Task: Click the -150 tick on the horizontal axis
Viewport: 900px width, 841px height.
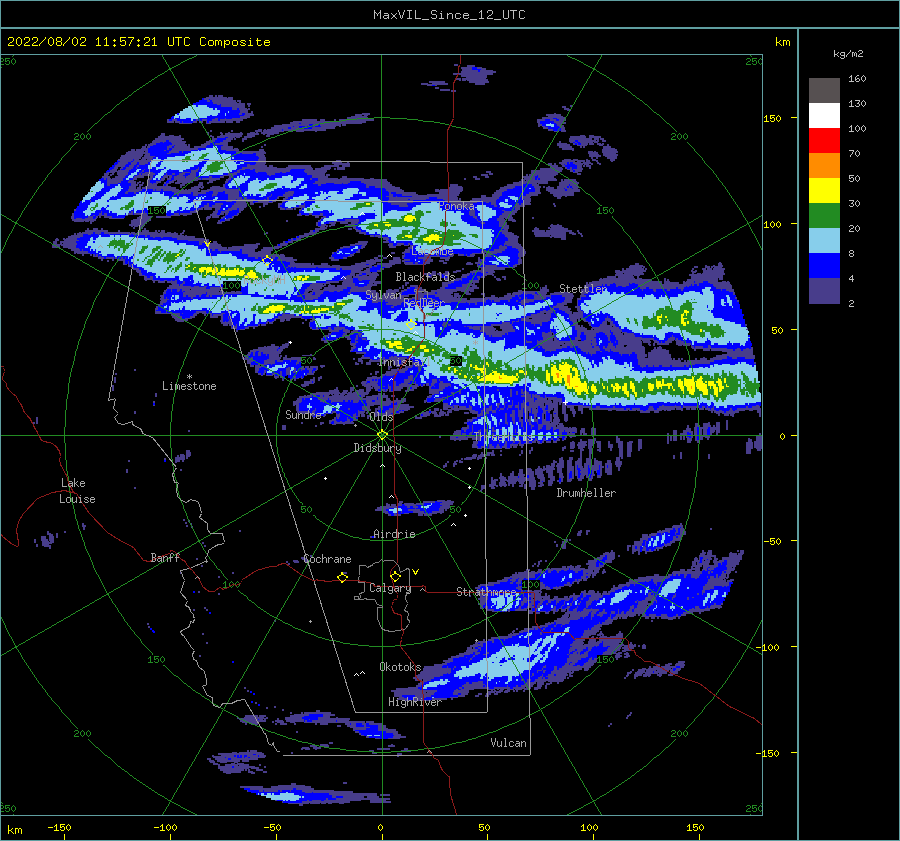Action: [x=59, y=828]
